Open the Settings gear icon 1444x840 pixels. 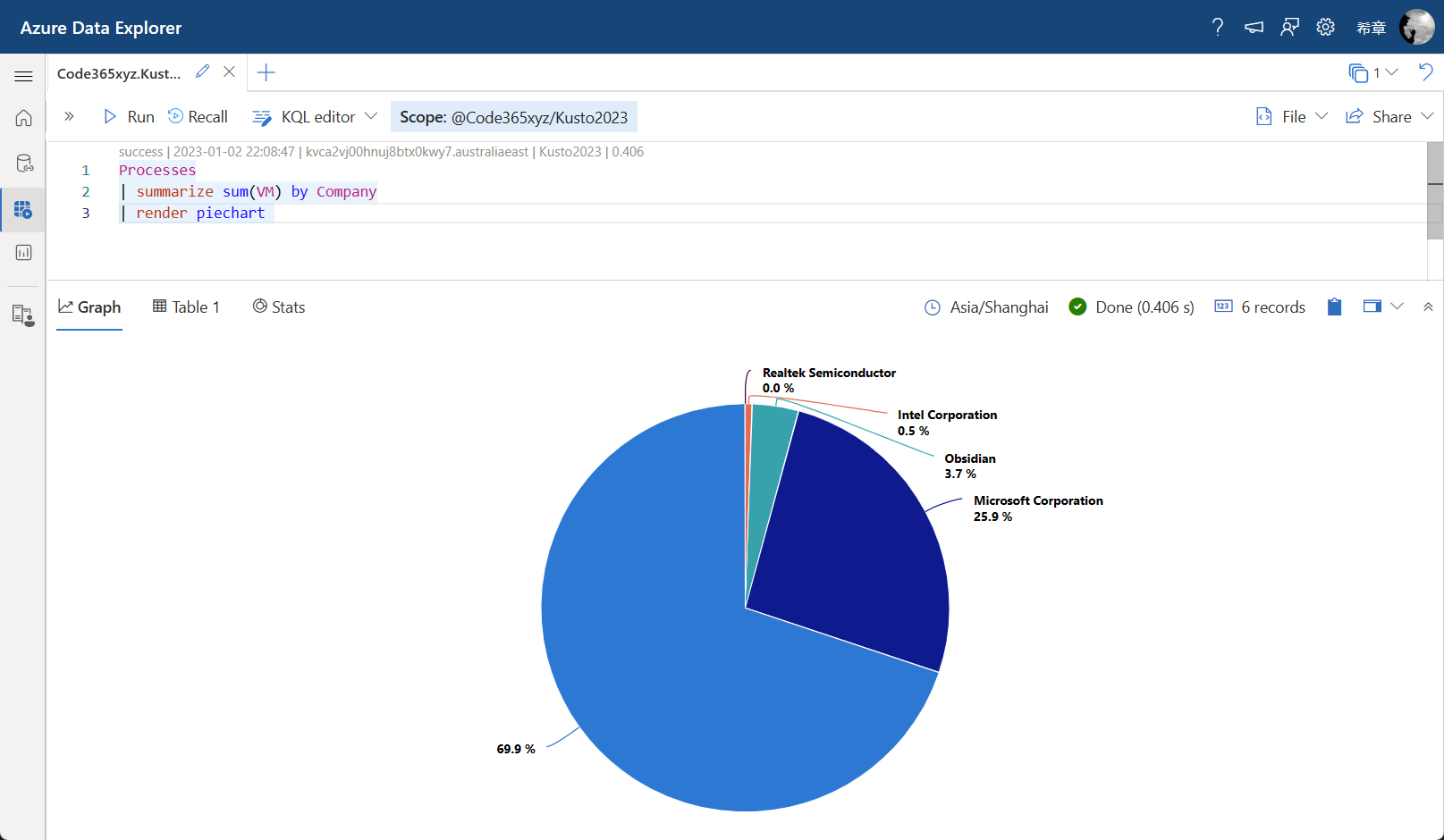[1325, 27]
